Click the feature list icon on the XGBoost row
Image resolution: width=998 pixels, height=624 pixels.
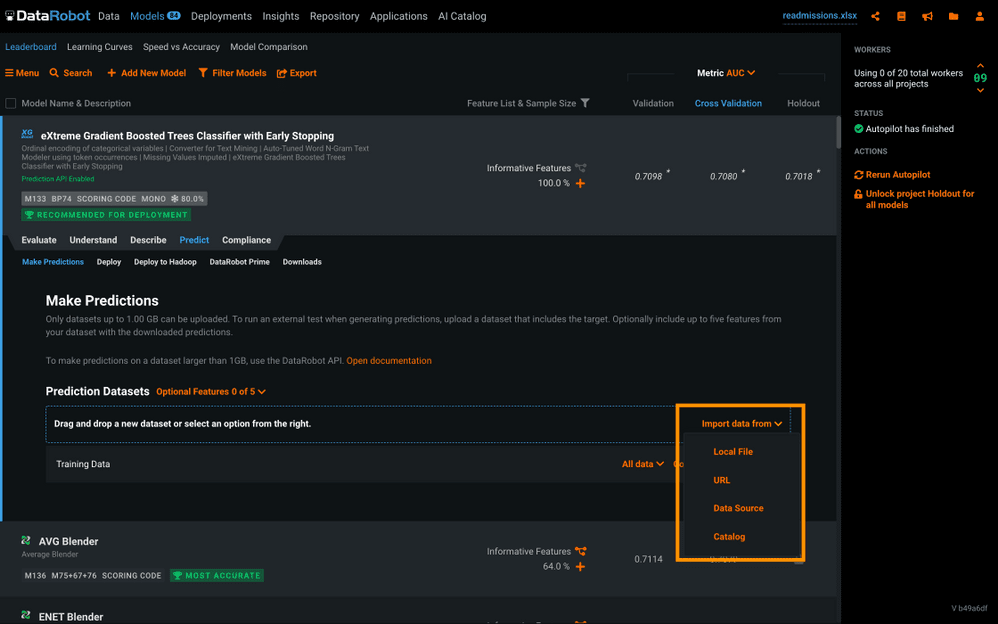(x=580, y=168)
